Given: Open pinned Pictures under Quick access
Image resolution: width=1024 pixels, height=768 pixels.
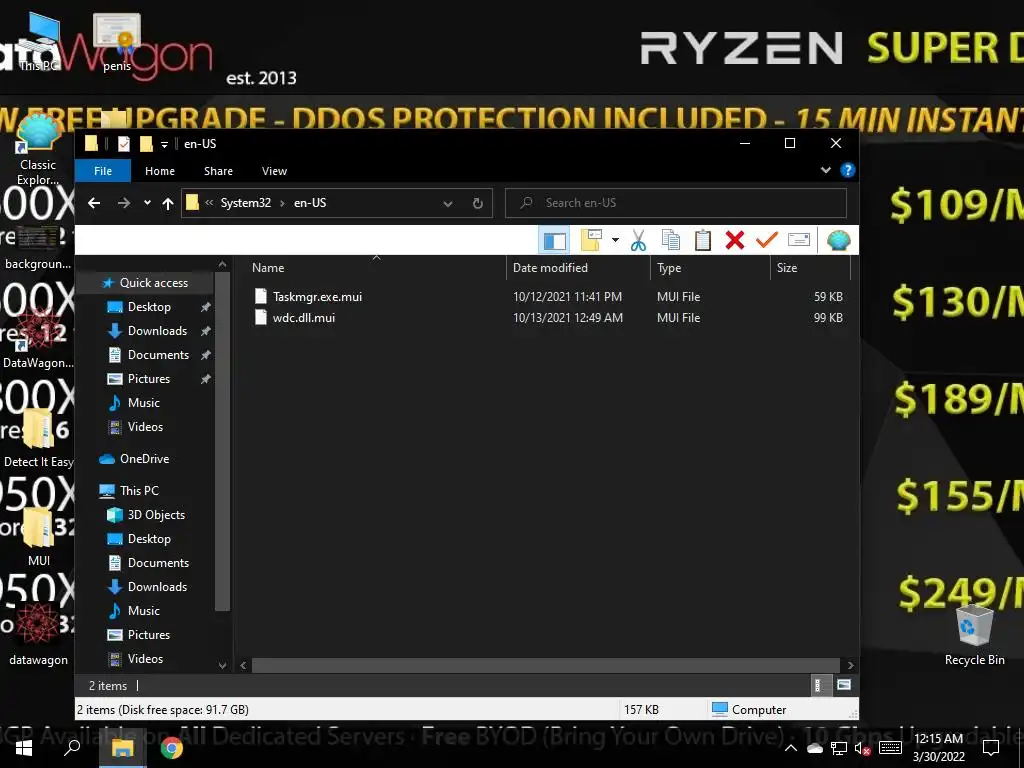Looking at the screenshot, I should click(149, 379).
